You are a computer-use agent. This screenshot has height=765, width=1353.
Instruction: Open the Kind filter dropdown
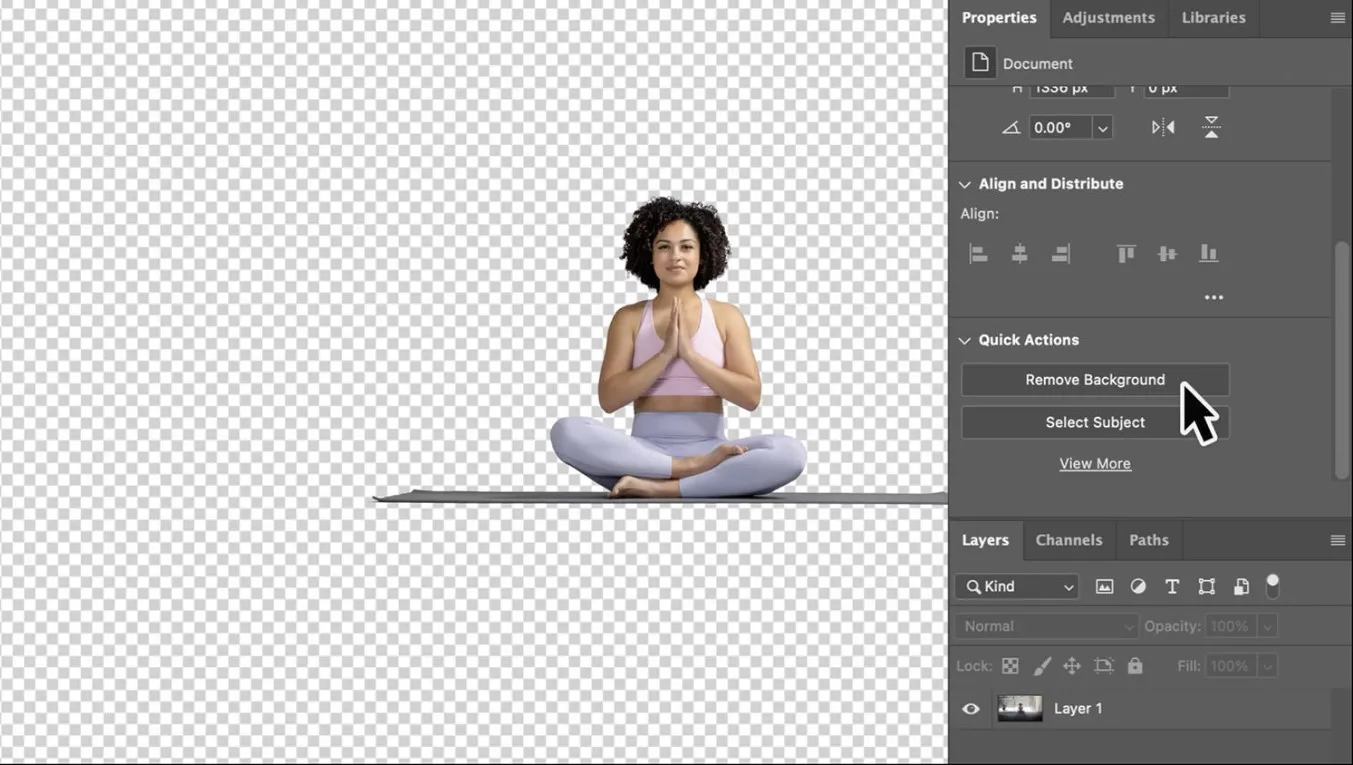[x=1018, y=587]
